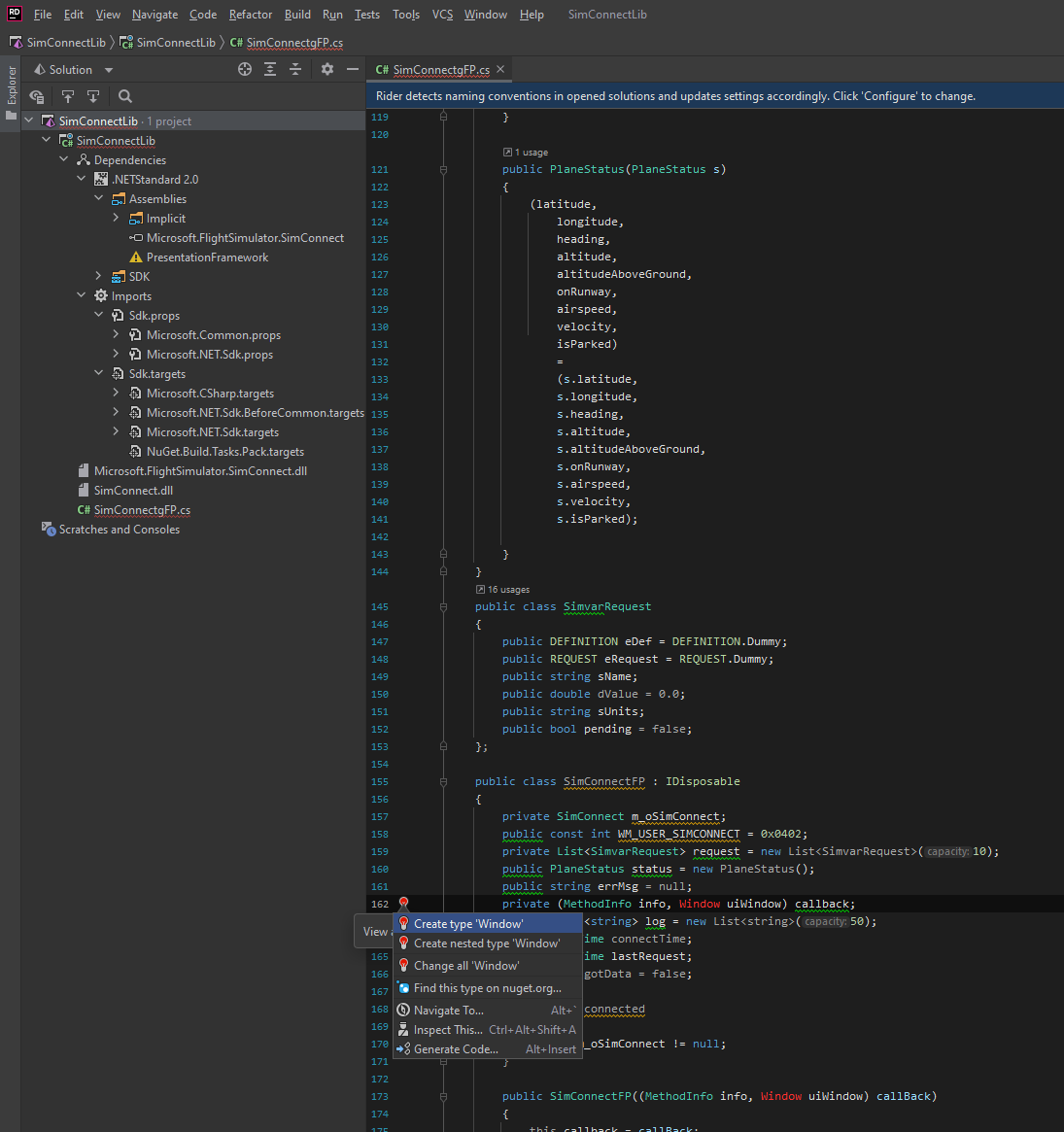Click the magnifier search icon in Solution toolbar
Image resolution: width=1064 pixels, height=1132 pixels.
coord(125,96)
